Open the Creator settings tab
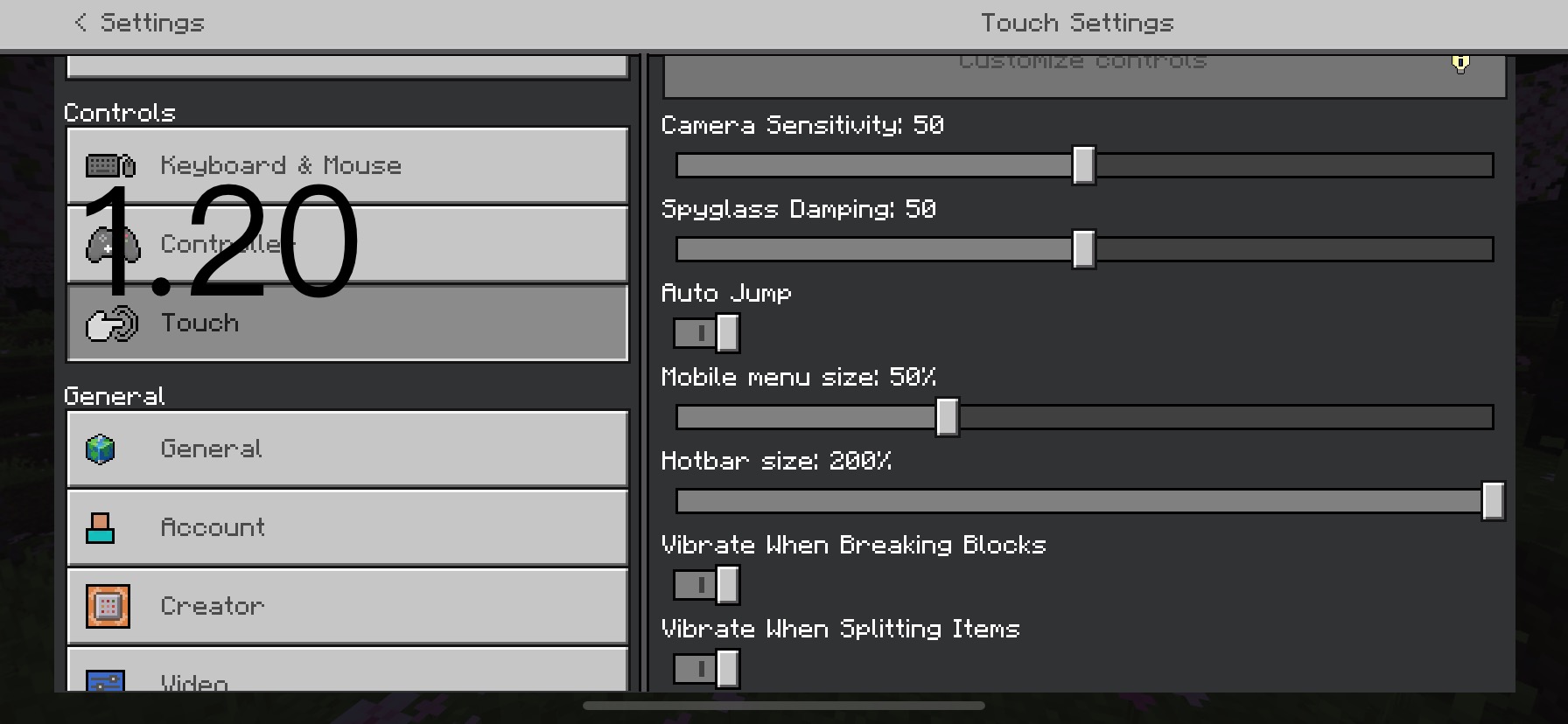 tap(347, 607)
